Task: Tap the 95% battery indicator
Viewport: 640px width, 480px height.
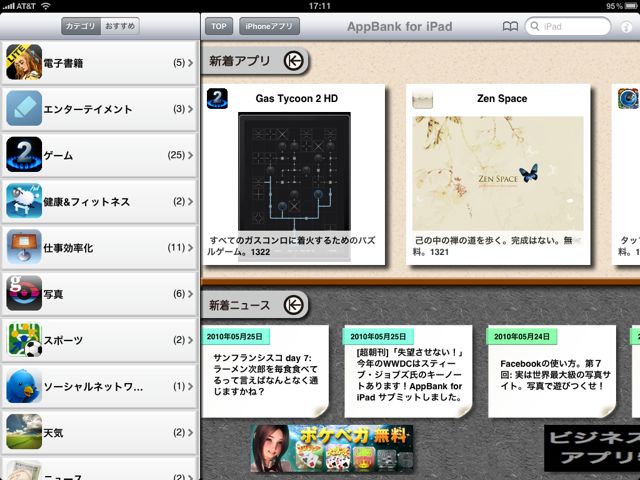Action: tap(622, 6)
